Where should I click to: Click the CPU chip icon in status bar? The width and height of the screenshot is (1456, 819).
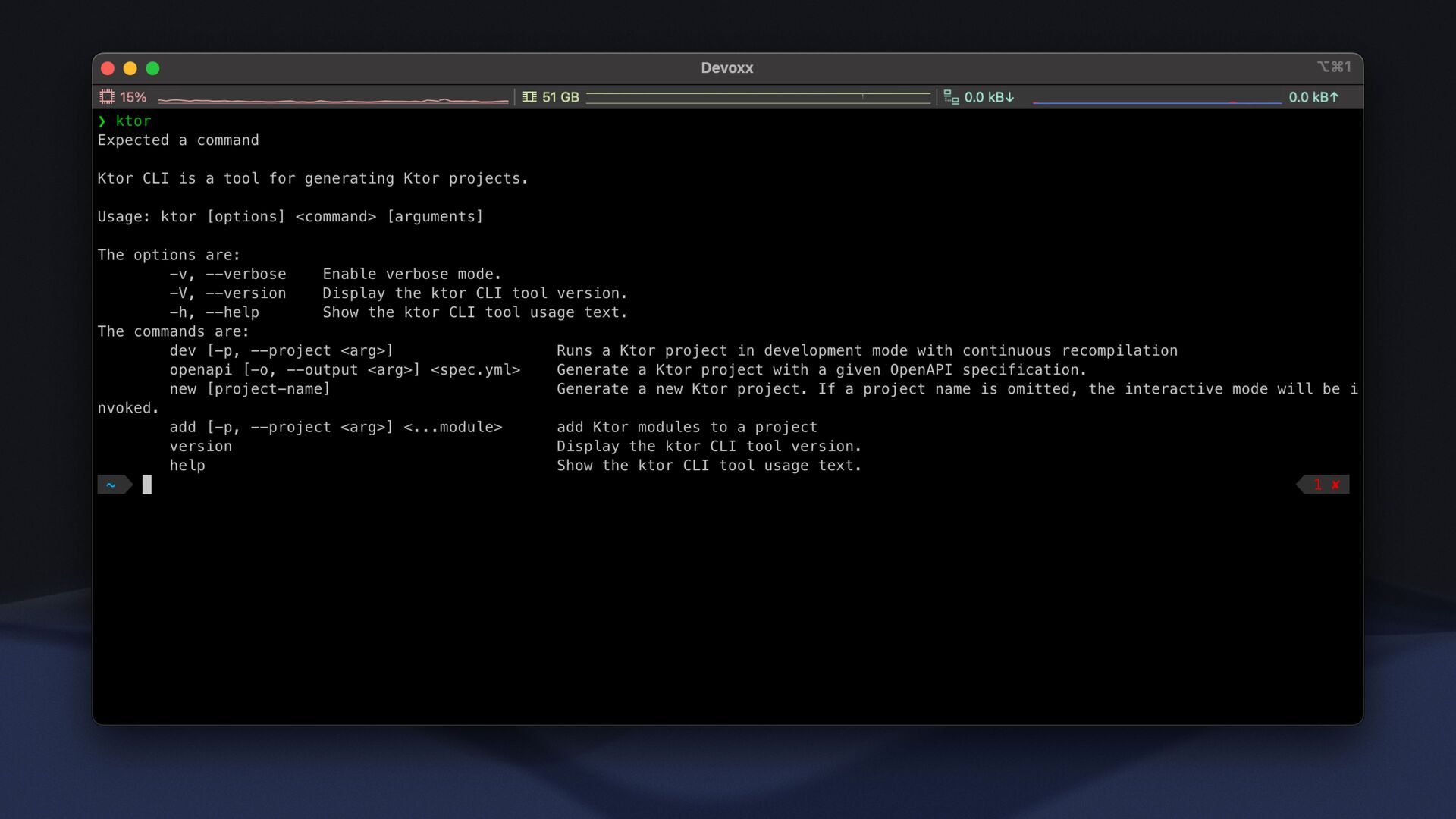coord(107,97)
